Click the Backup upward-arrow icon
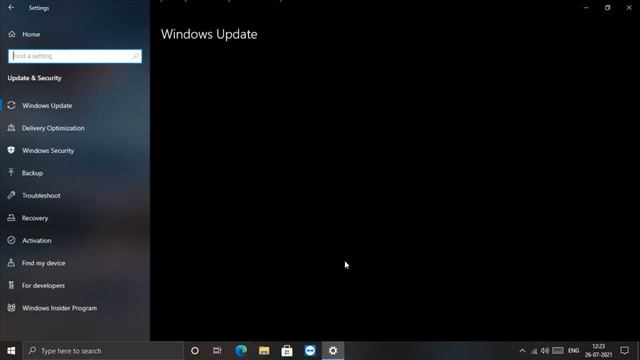 click(x=11, y=173)
